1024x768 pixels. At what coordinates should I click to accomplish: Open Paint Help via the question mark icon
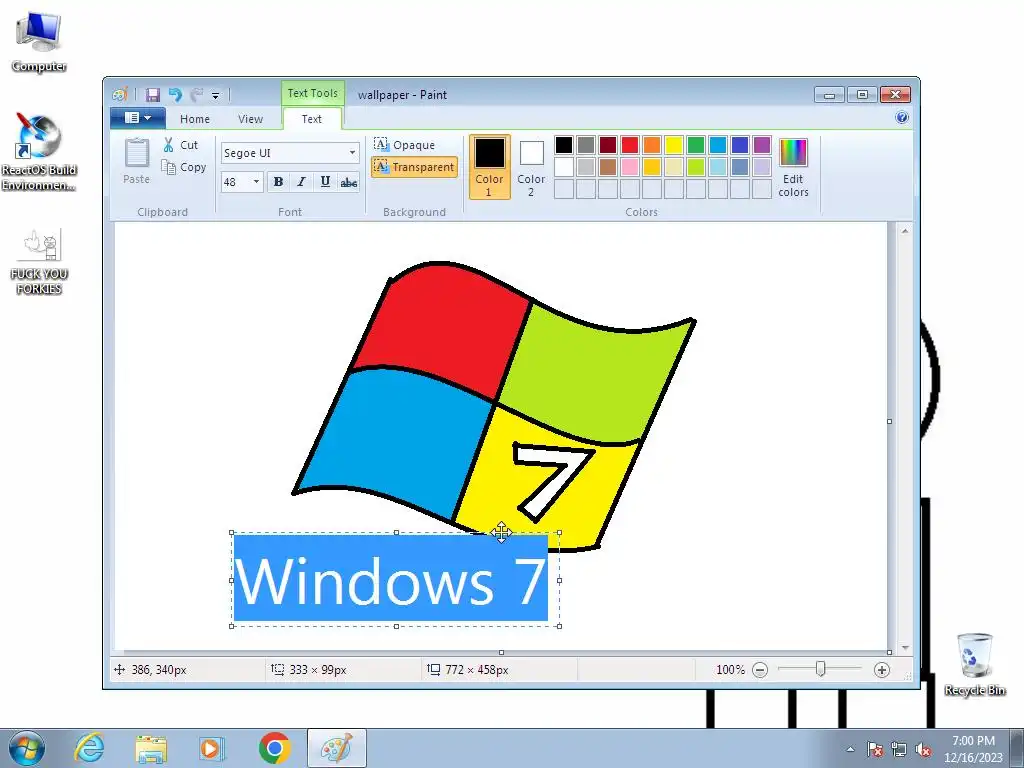pos(902,118)
